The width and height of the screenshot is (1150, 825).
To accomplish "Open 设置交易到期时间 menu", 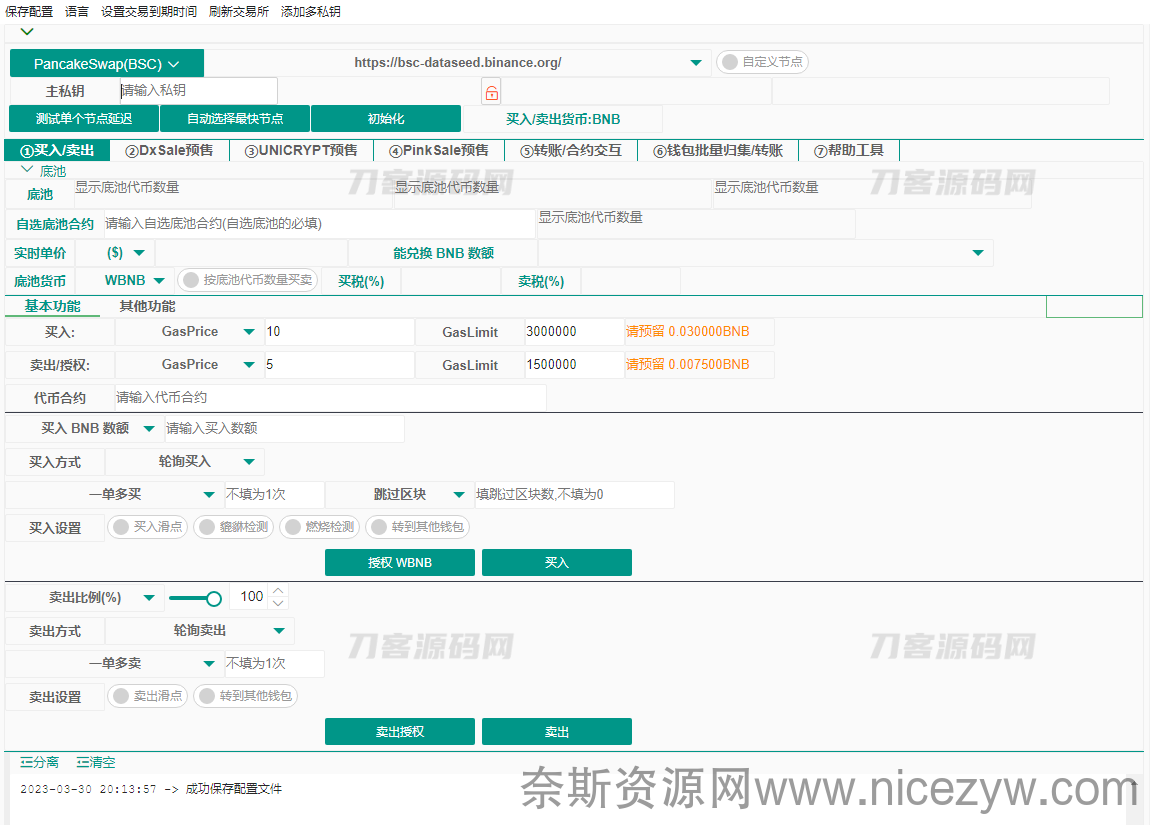I will 149,12.
